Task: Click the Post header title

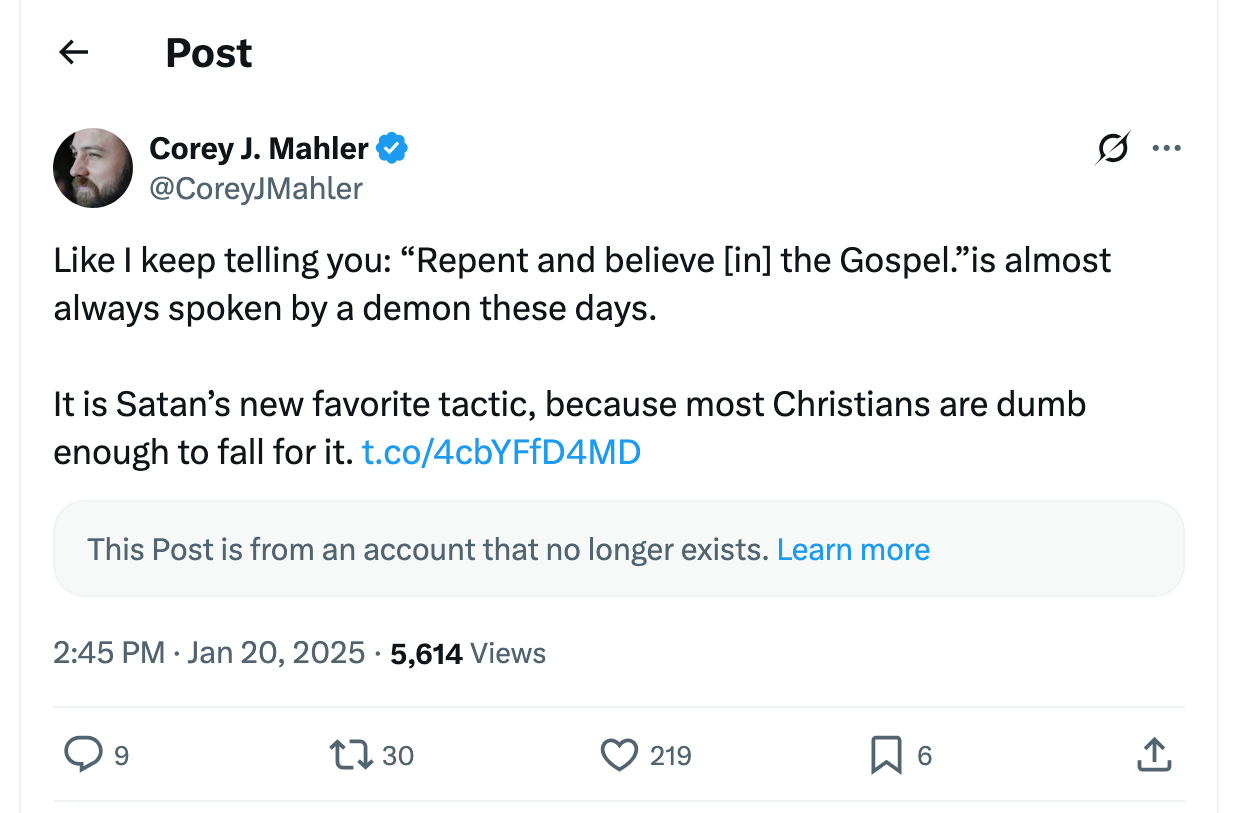Action: (x=209, y=52)
